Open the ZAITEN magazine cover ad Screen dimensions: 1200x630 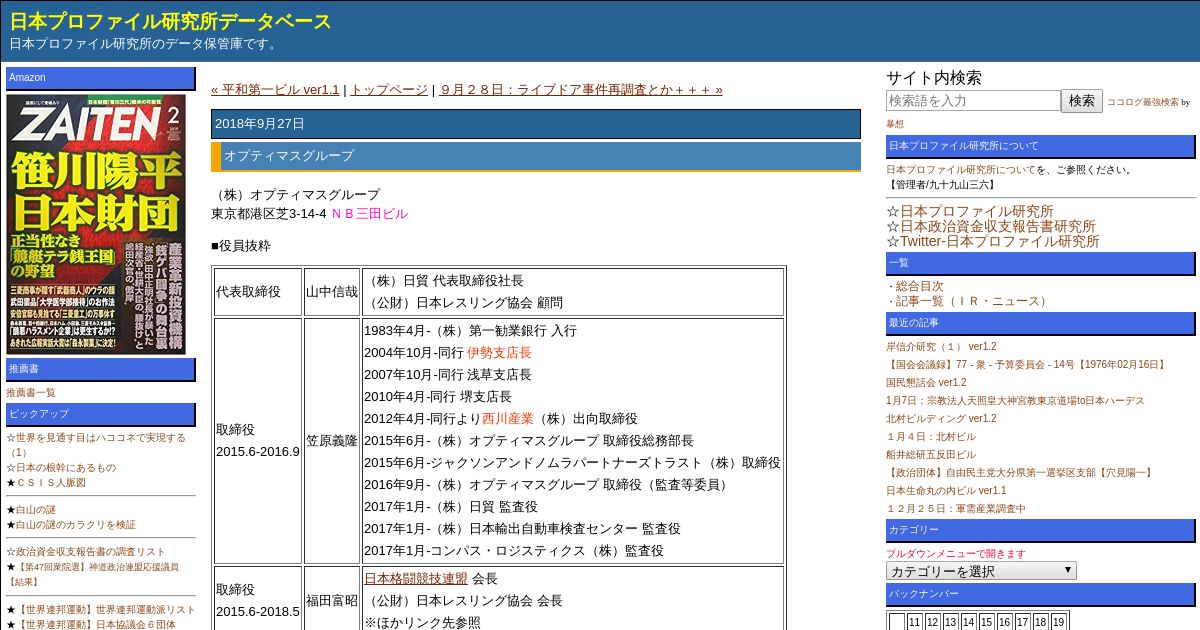tap(96, 224)
